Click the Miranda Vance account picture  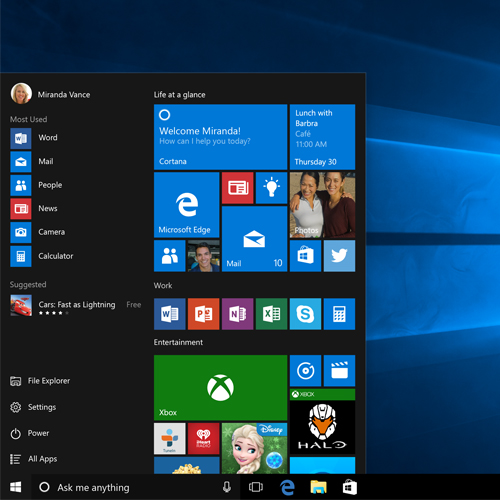click(x=21, y=94)
